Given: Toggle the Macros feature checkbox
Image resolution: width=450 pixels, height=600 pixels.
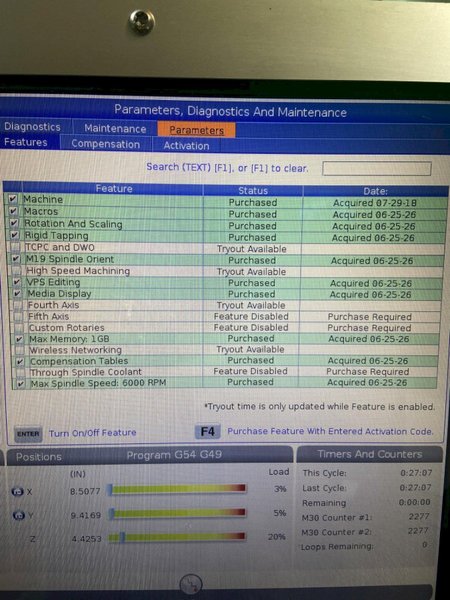Looking at the screenshot, I should (x=14, y=211).
